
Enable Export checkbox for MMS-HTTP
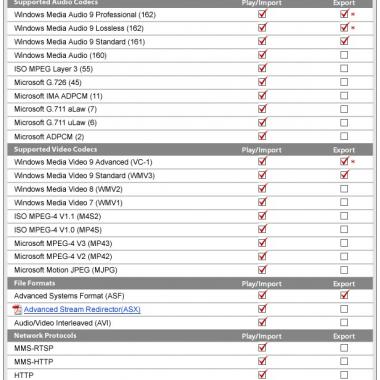(x=344, y=361)
